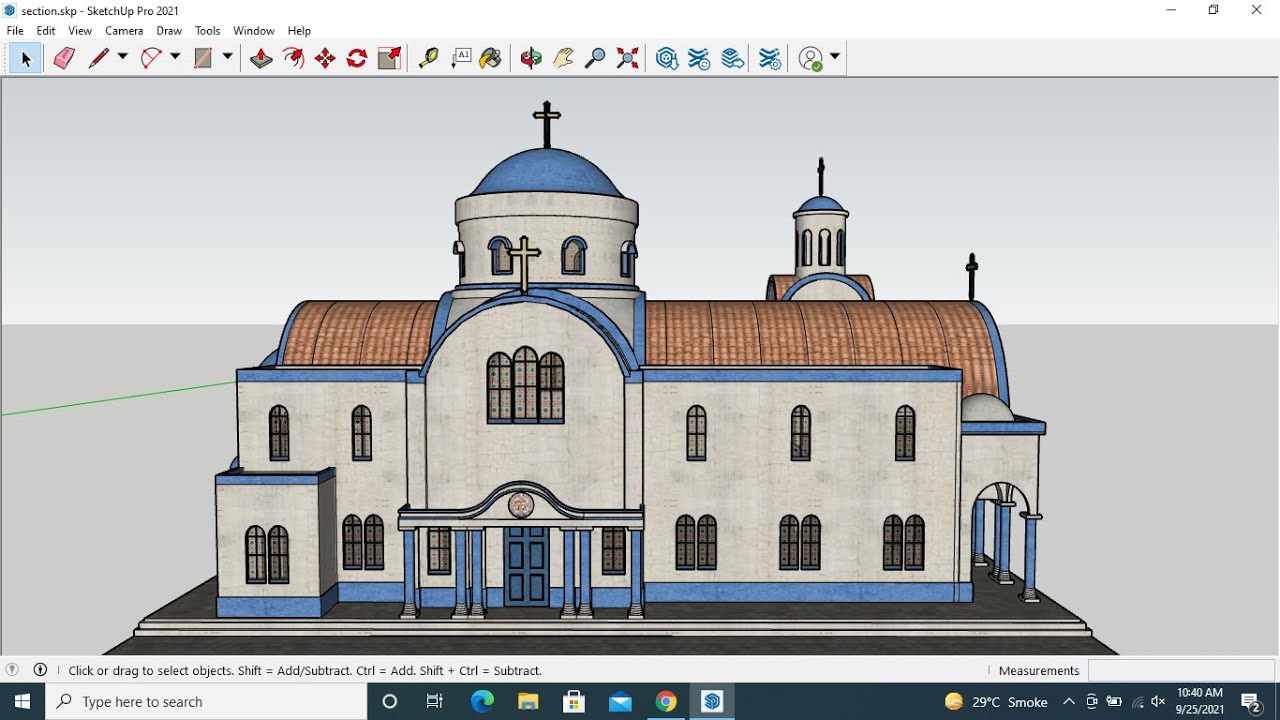Select the Rotate tool
This screenshot has height=720, width=1280.
pyautogui.click(x=357, y=58)
